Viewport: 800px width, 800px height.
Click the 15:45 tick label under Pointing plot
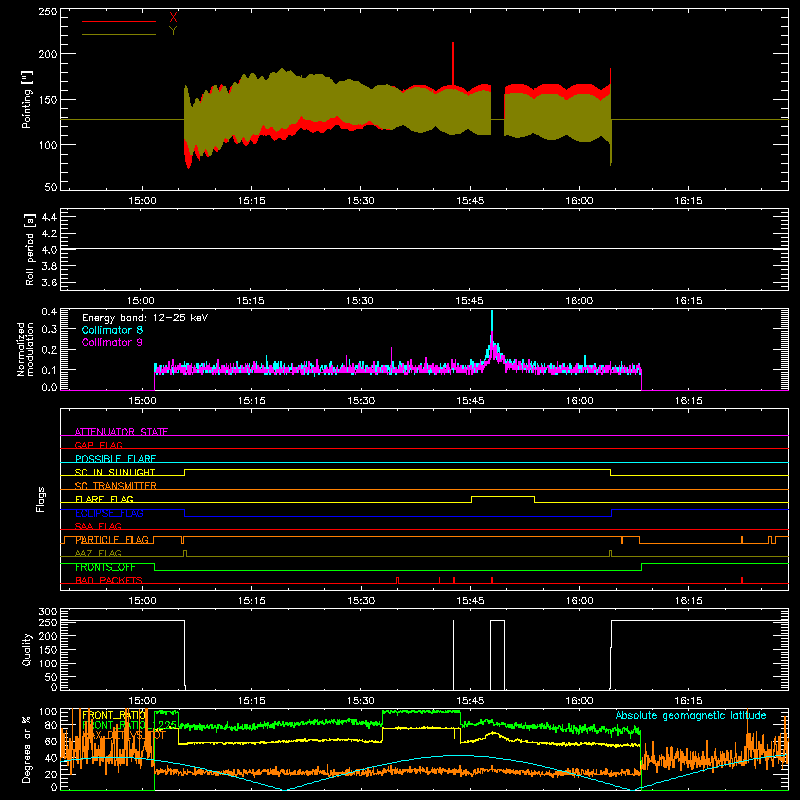[x=470, y=201]
